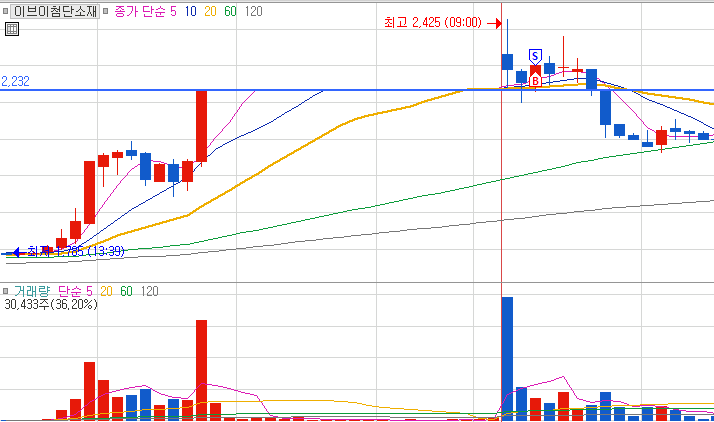Toggle the small square before 거래량
This screenshot has width=714, height=422.
point(5,291)
